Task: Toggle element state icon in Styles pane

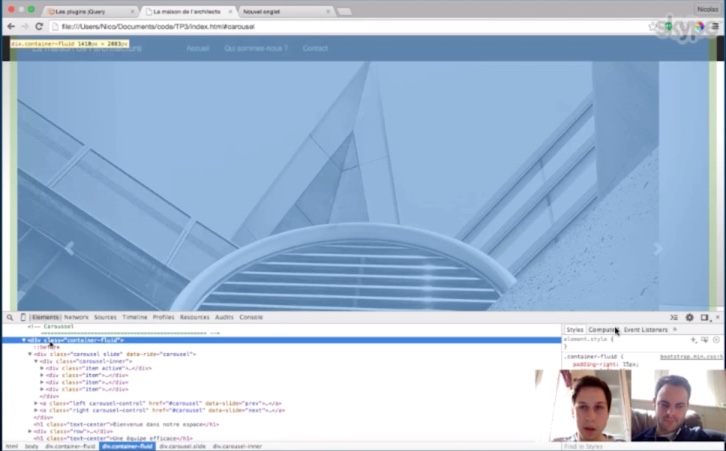Action: pos(704,339)
